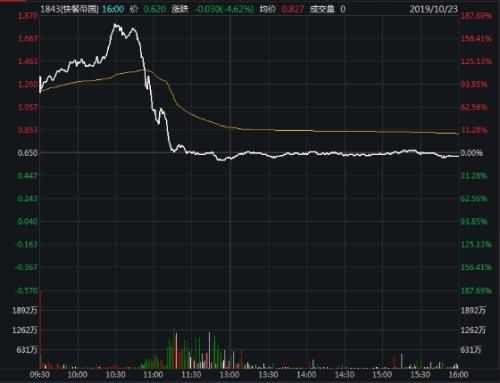
Task: Select the white price line's highest peak
Action: pos(115,24)
